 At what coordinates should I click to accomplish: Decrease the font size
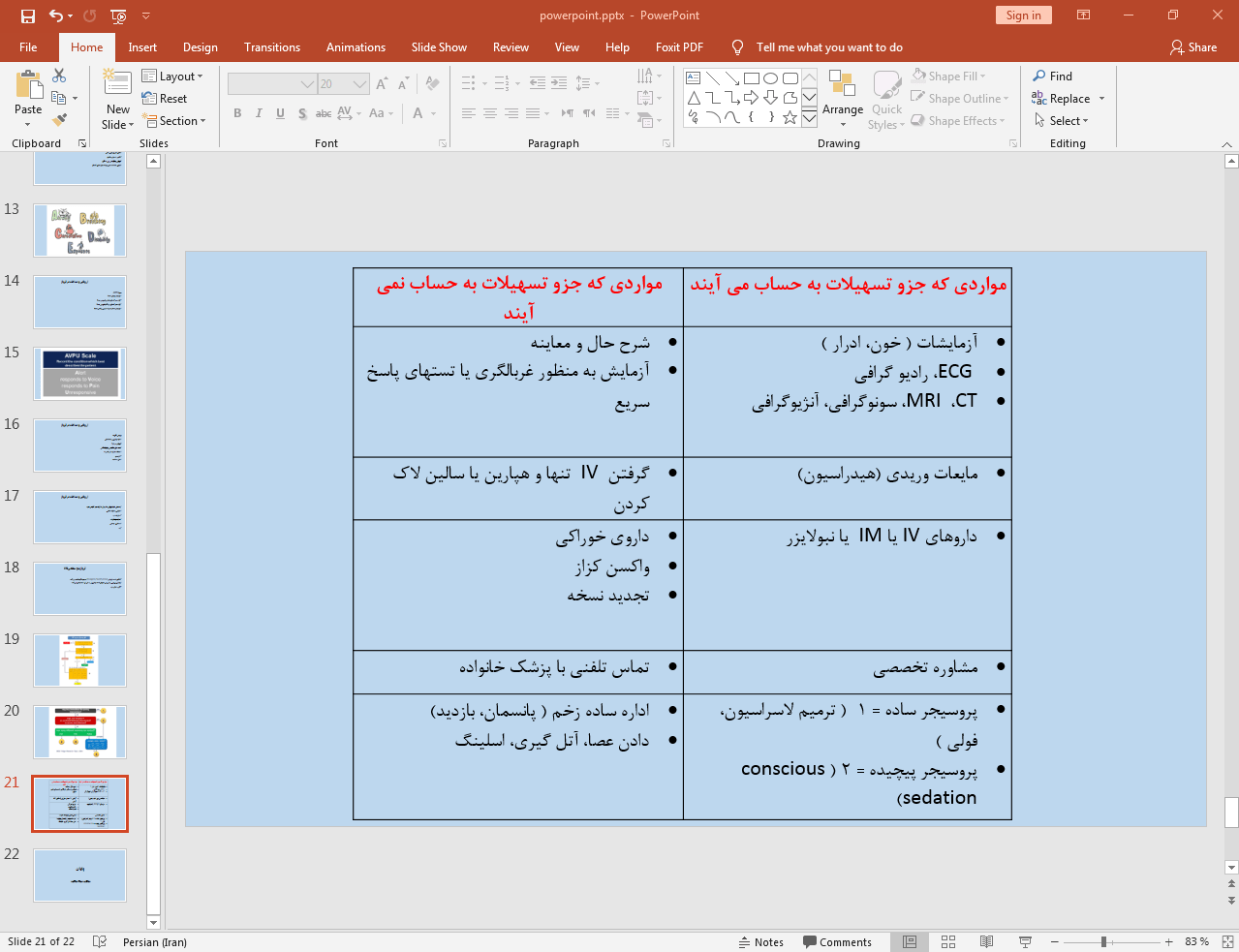click(x=403, y=84)
